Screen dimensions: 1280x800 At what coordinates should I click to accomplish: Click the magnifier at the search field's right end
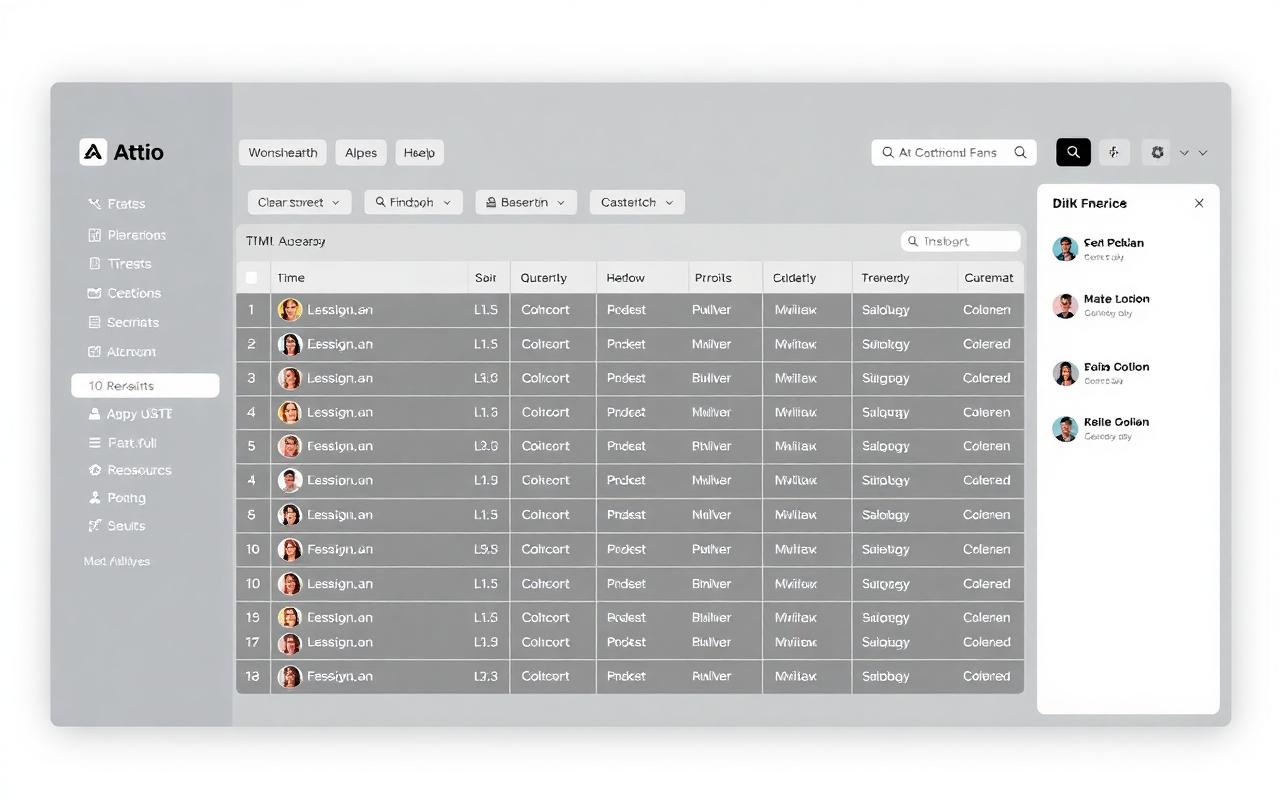point(1020,153)
